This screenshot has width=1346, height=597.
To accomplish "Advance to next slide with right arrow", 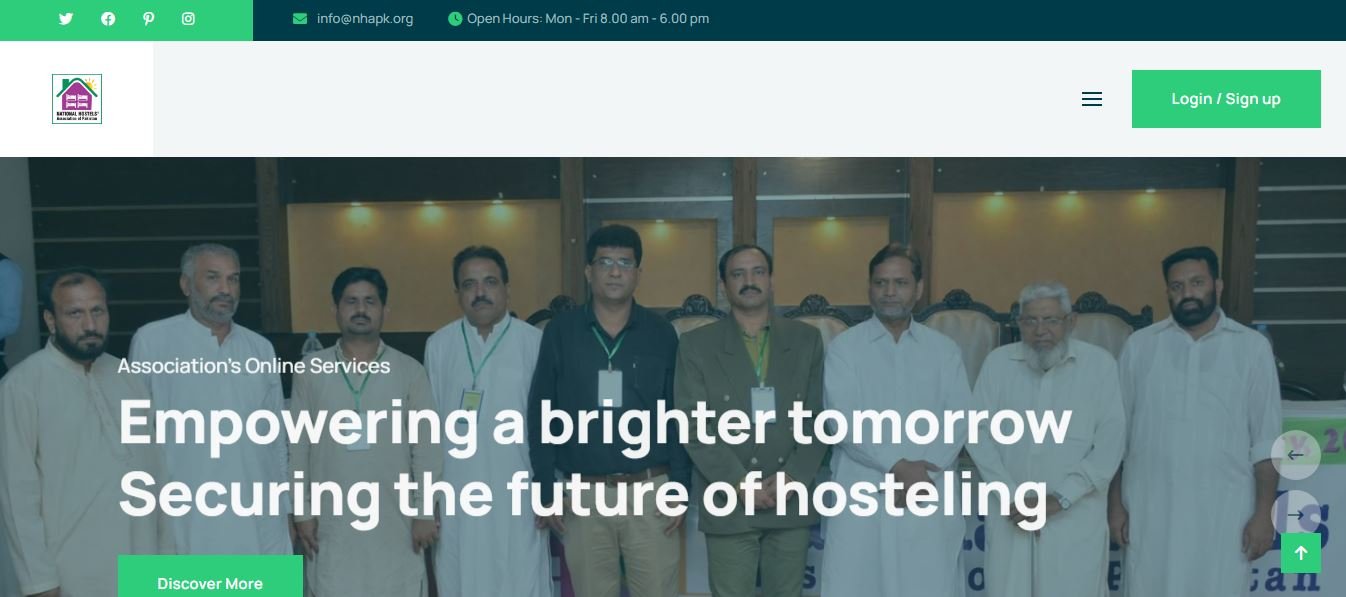I will point(1296,515).
